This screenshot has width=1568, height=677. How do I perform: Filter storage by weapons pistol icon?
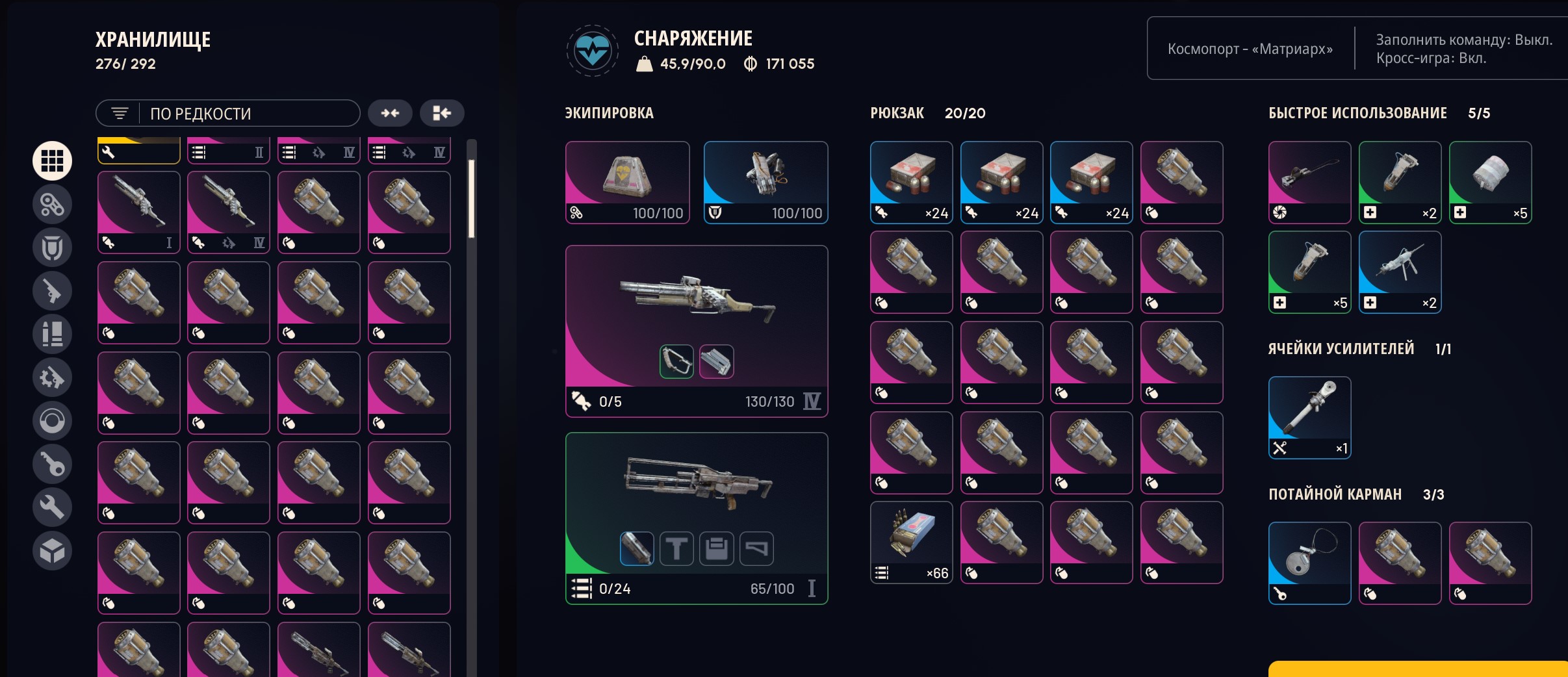pos(52,290)
